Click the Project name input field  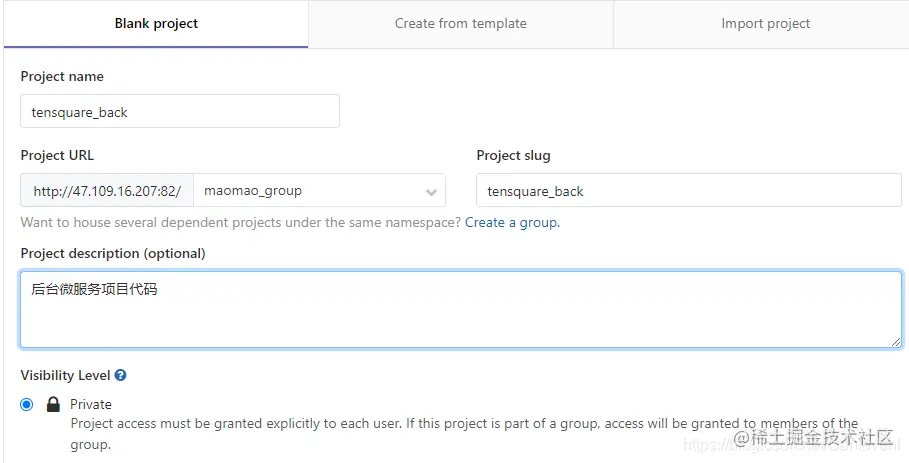coord(180,112)
